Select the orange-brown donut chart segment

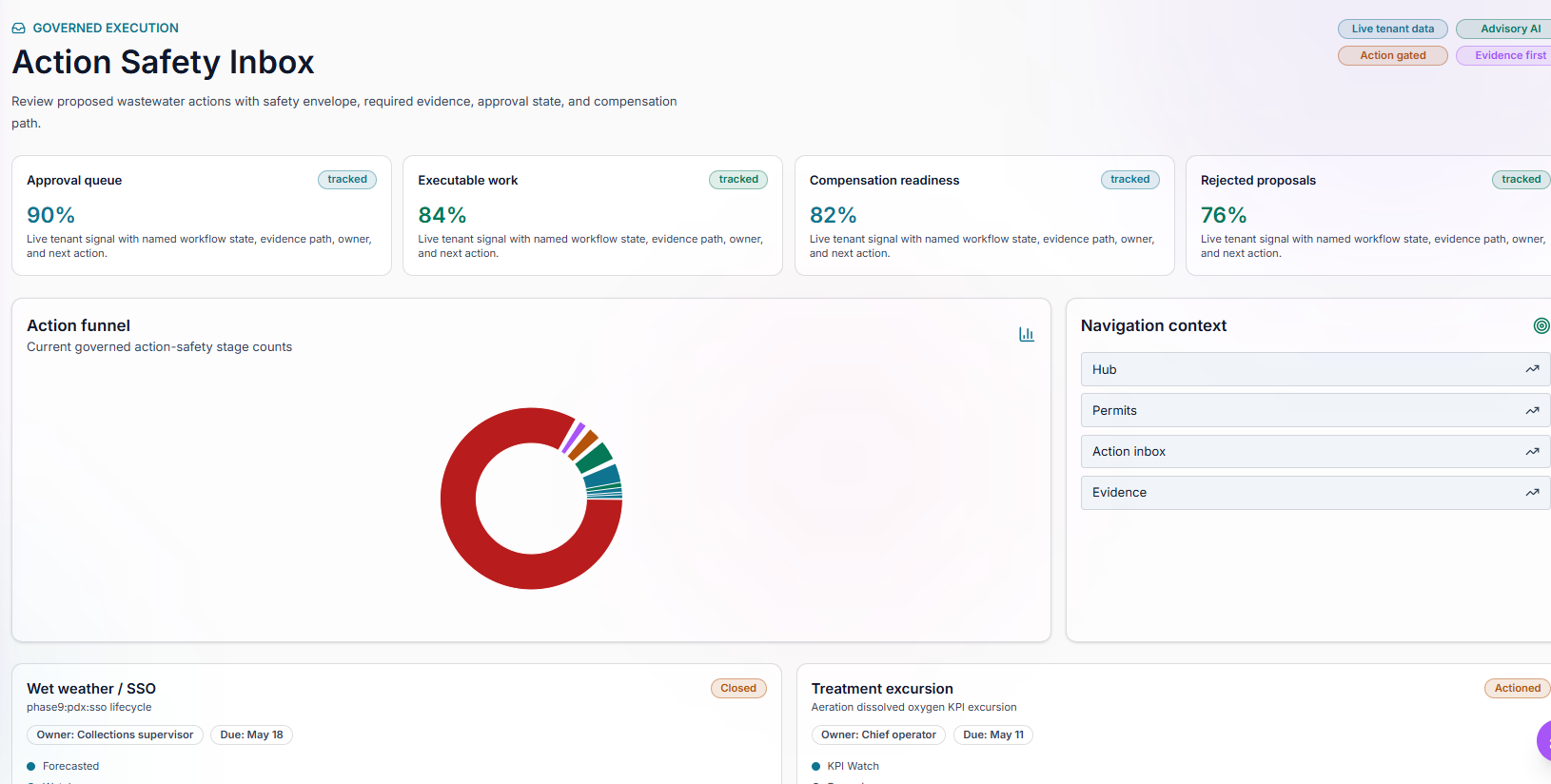(583, 445)
